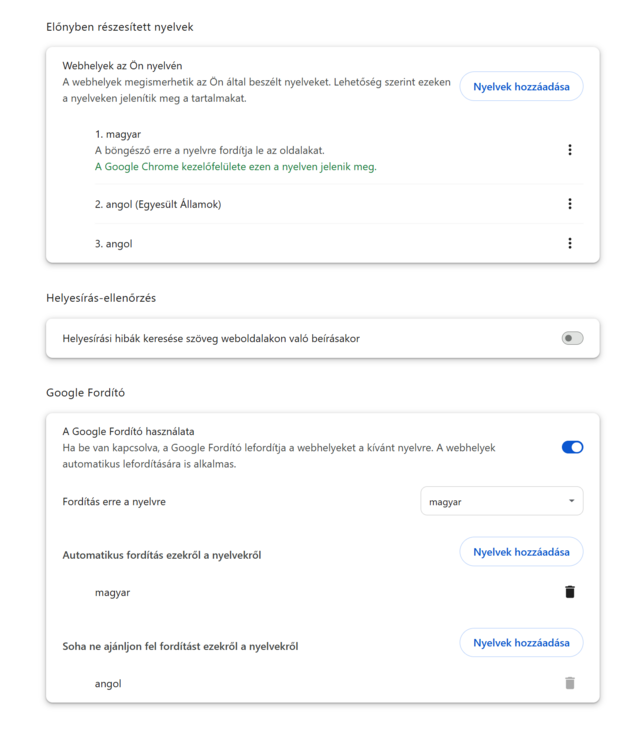Click the greyed trash icon beside angol

[x=570, y=683]
